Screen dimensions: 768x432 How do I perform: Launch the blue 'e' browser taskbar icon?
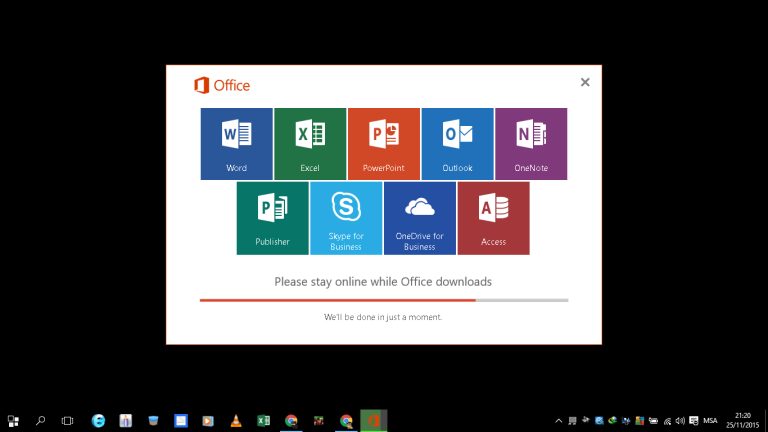(x=98, y=421)
